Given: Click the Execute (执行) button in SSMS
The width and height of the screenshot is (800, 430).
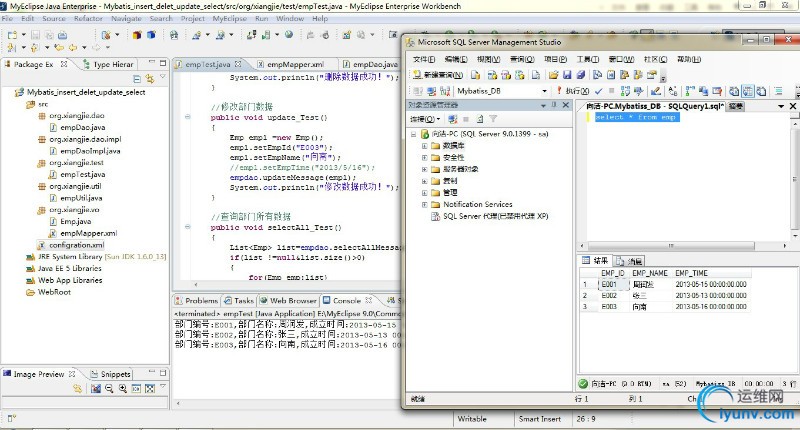Looking at the screenshot, I should tap(573, 91).
